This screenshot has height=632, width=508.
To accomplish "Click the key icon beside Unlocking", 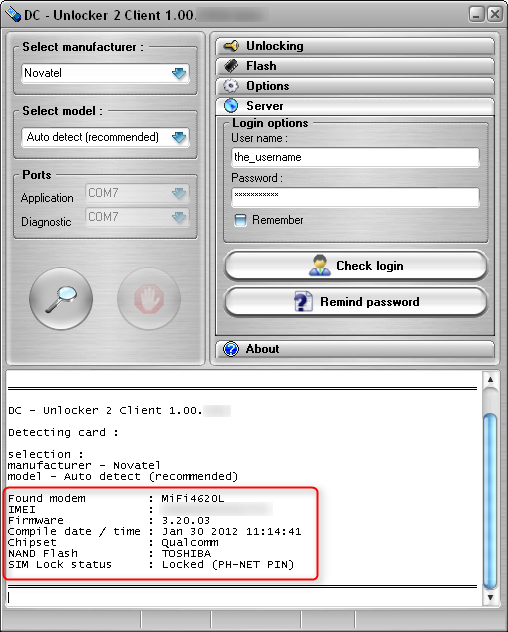I will point(231,46).
